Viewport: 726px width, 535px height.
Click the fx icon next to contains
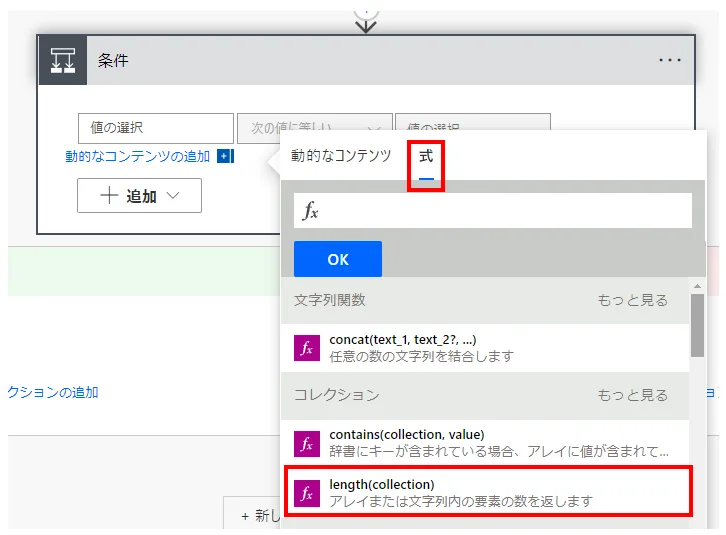coord(307,443)
